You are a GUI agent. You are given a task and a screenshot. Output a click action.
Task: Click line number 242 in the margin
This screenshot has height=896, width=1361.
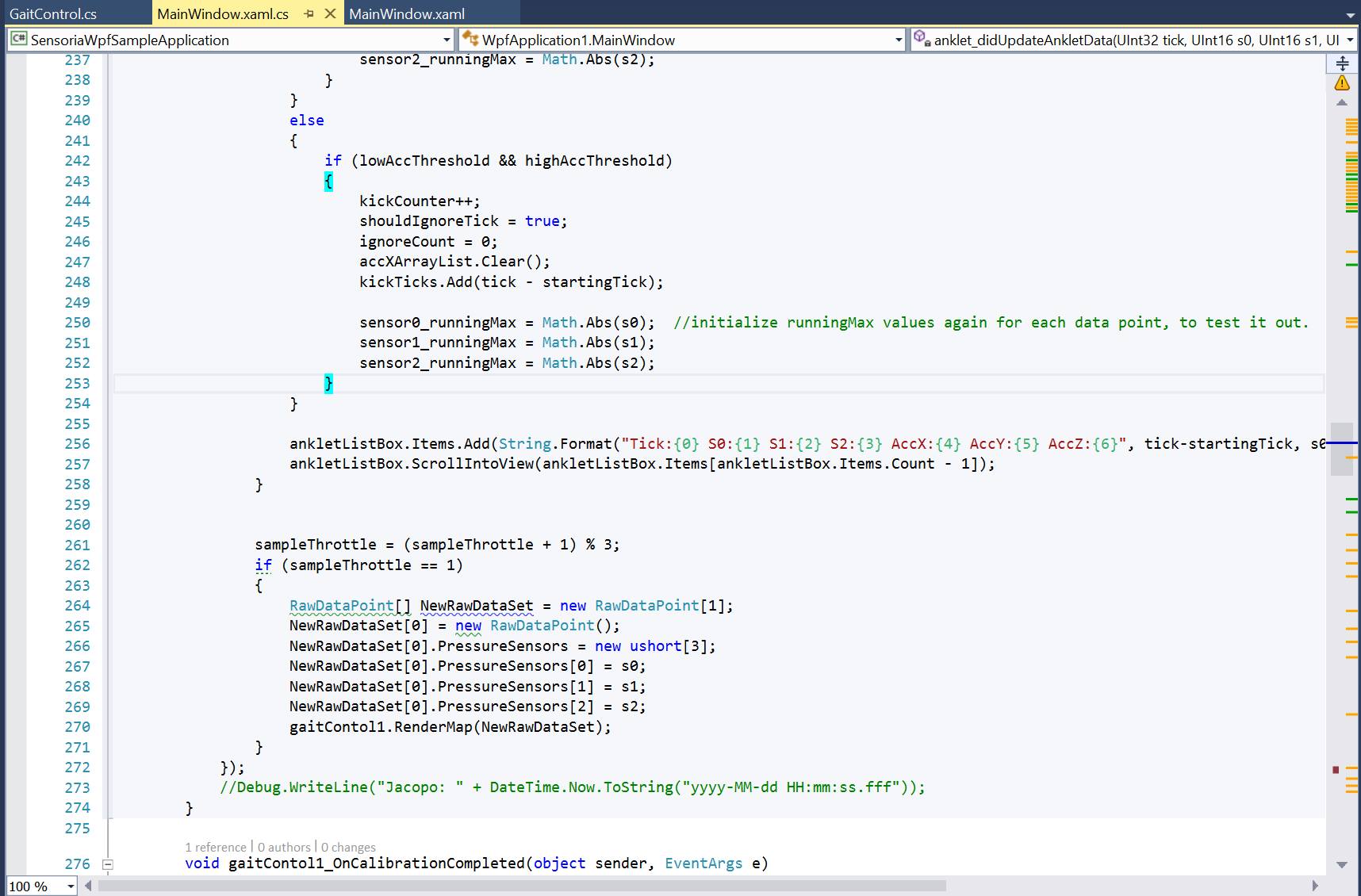78,161
